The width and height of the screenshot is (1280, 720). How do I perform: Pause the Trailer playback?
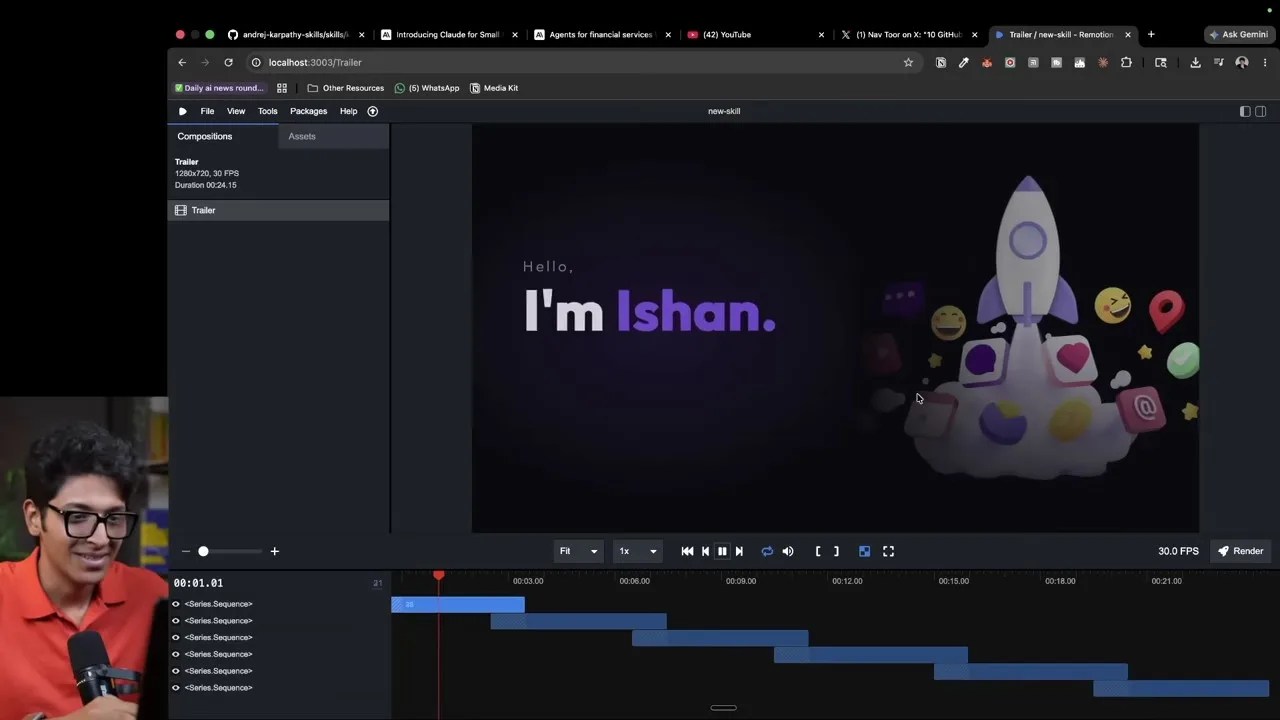tap(722, 551)
